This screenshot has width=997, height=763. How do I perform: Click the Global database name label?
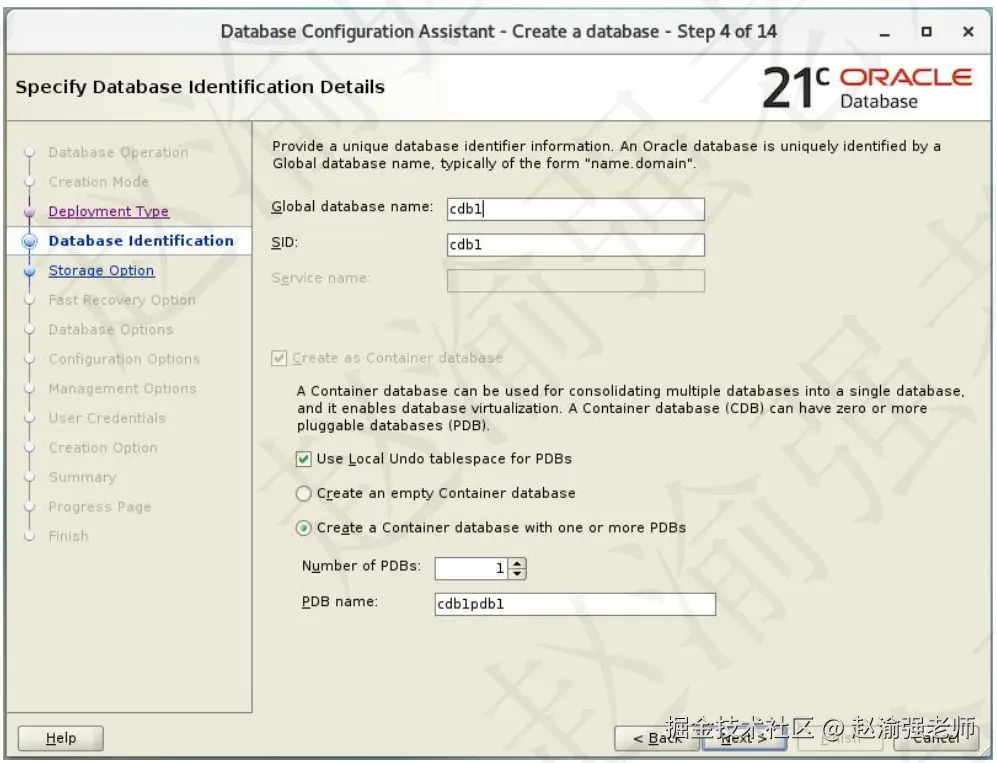(352, 207)
